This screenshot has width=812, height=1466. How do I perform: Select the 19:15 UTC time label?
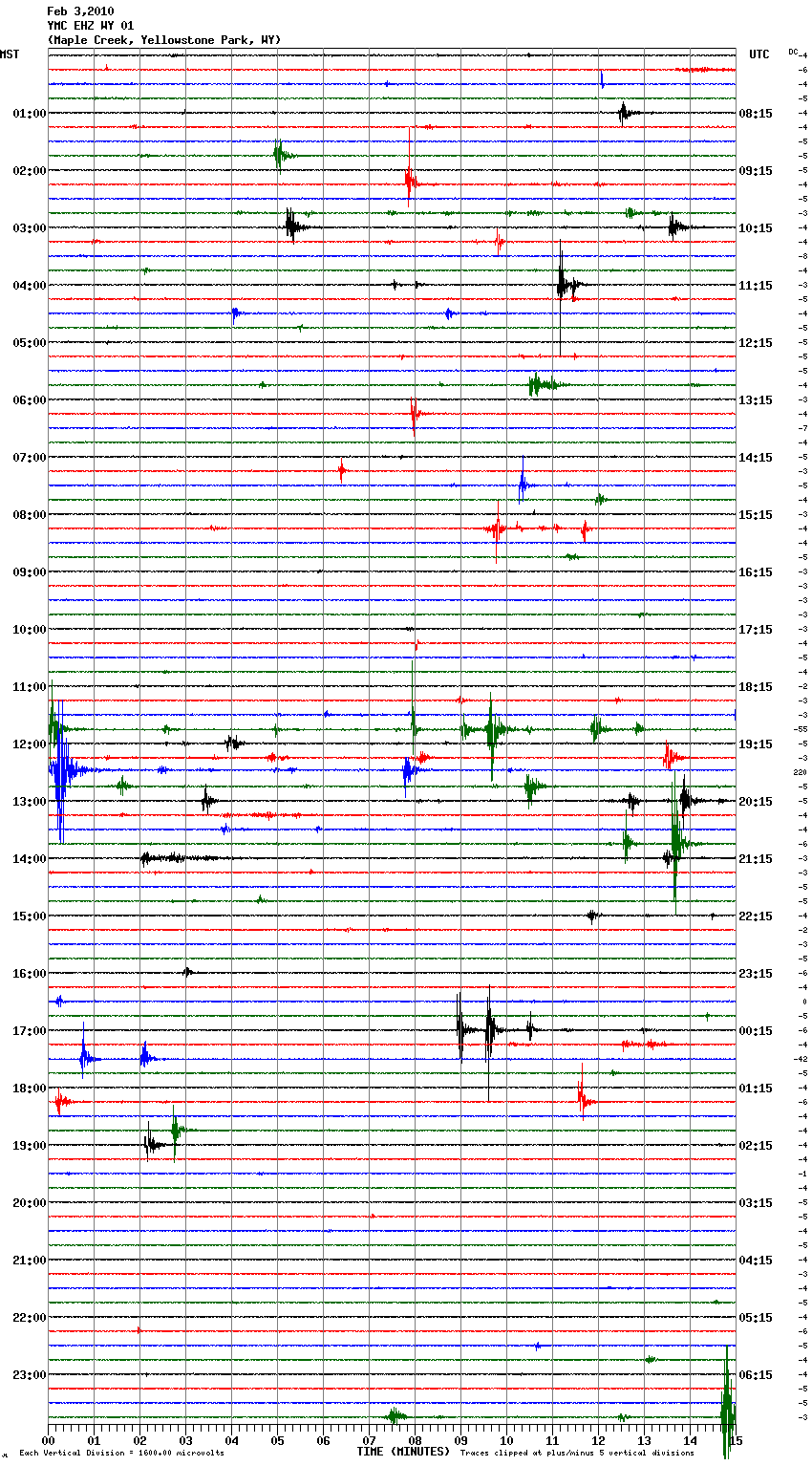(x=756, y=744)
